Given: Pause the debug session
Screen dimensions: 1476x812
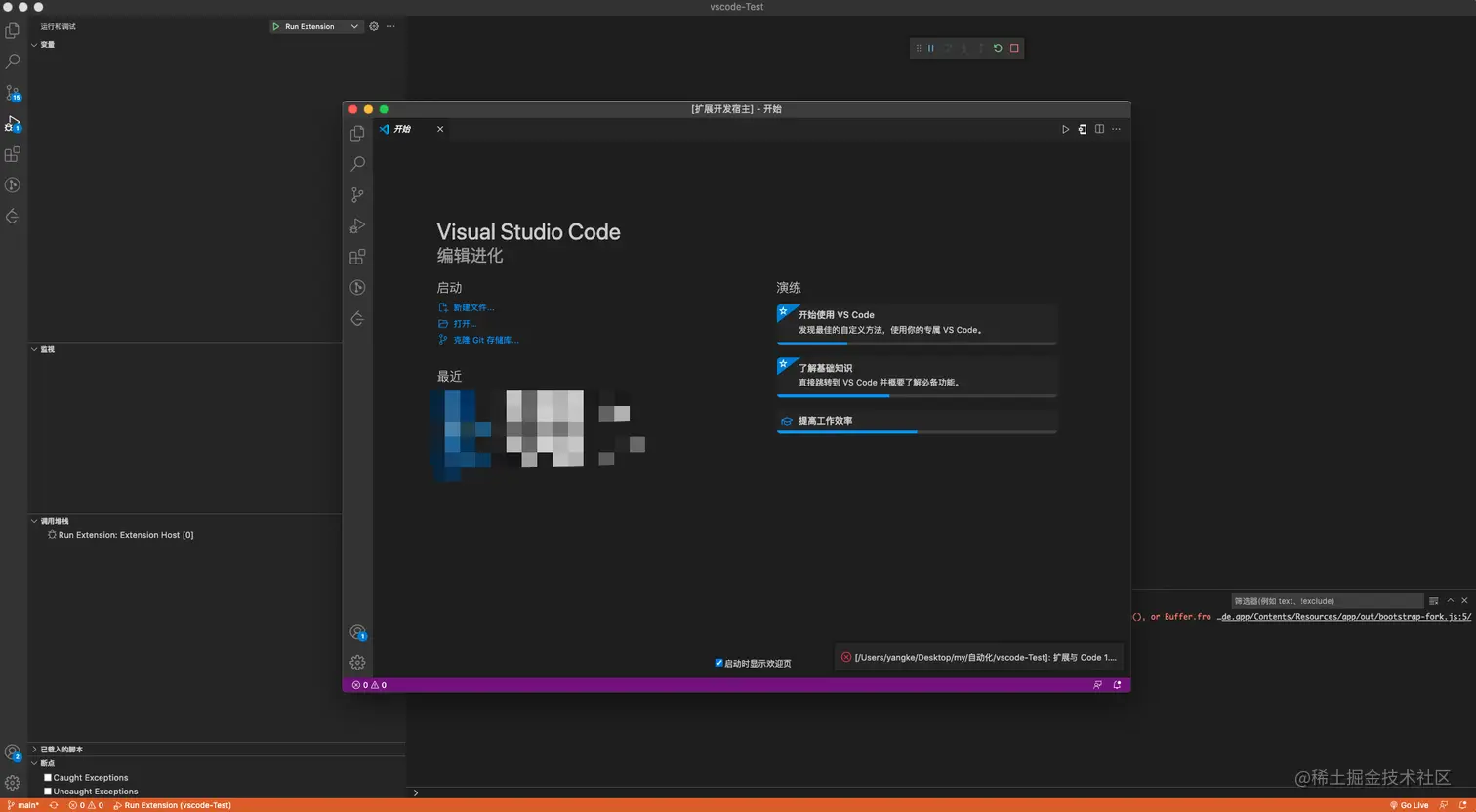Looking at the screenshot, I should coord(931,48).
